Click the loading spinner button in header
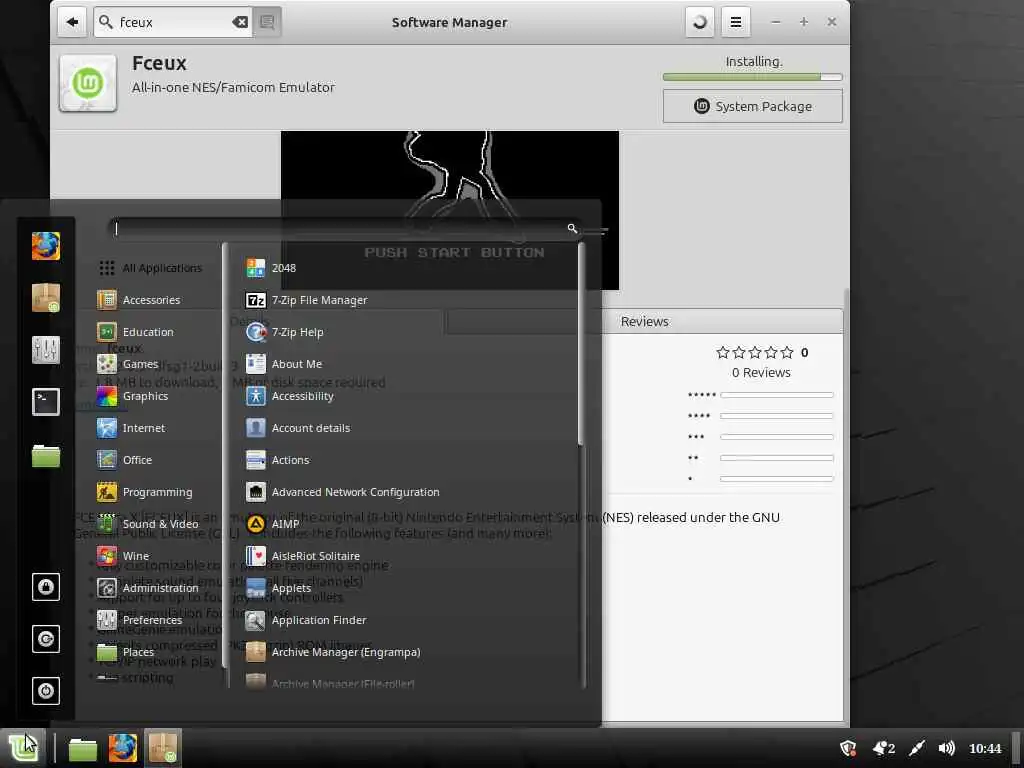Image resolution: width=1024 pixels, height=768 pixels. (x=699, y=22)
